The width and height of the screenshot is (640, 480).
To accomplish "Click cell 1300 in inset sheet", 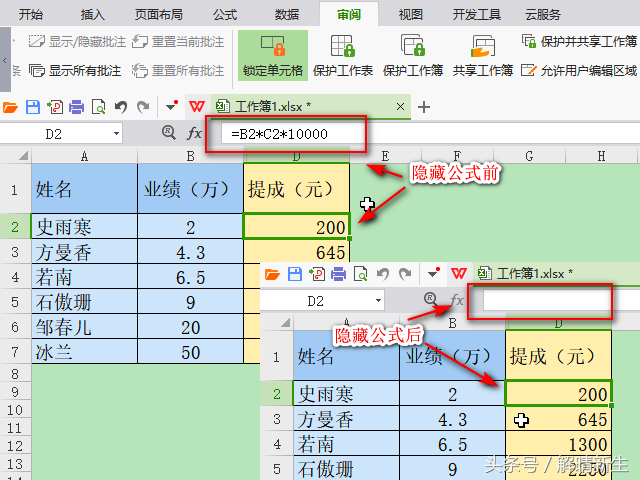I will [558, 444].
